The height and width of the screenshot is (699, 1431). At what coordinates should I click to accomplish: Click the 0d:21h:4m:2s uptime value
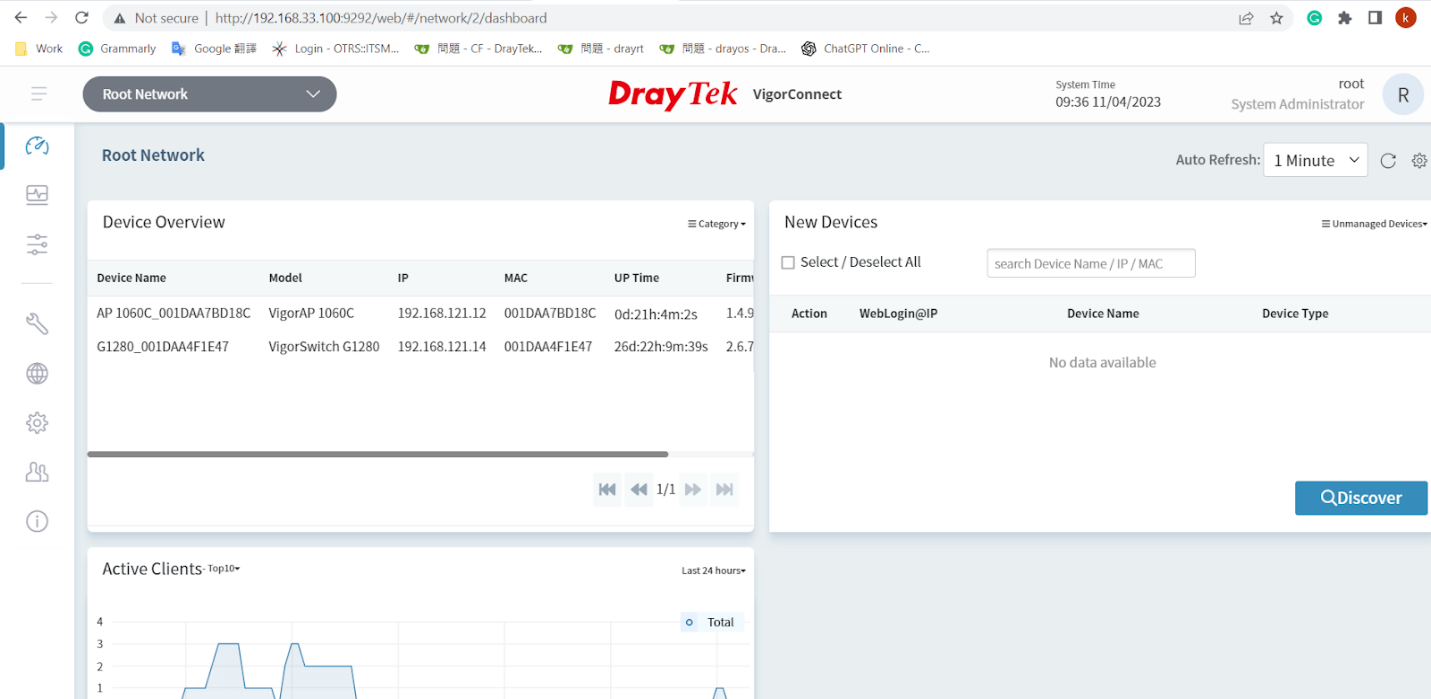point(656,313)
